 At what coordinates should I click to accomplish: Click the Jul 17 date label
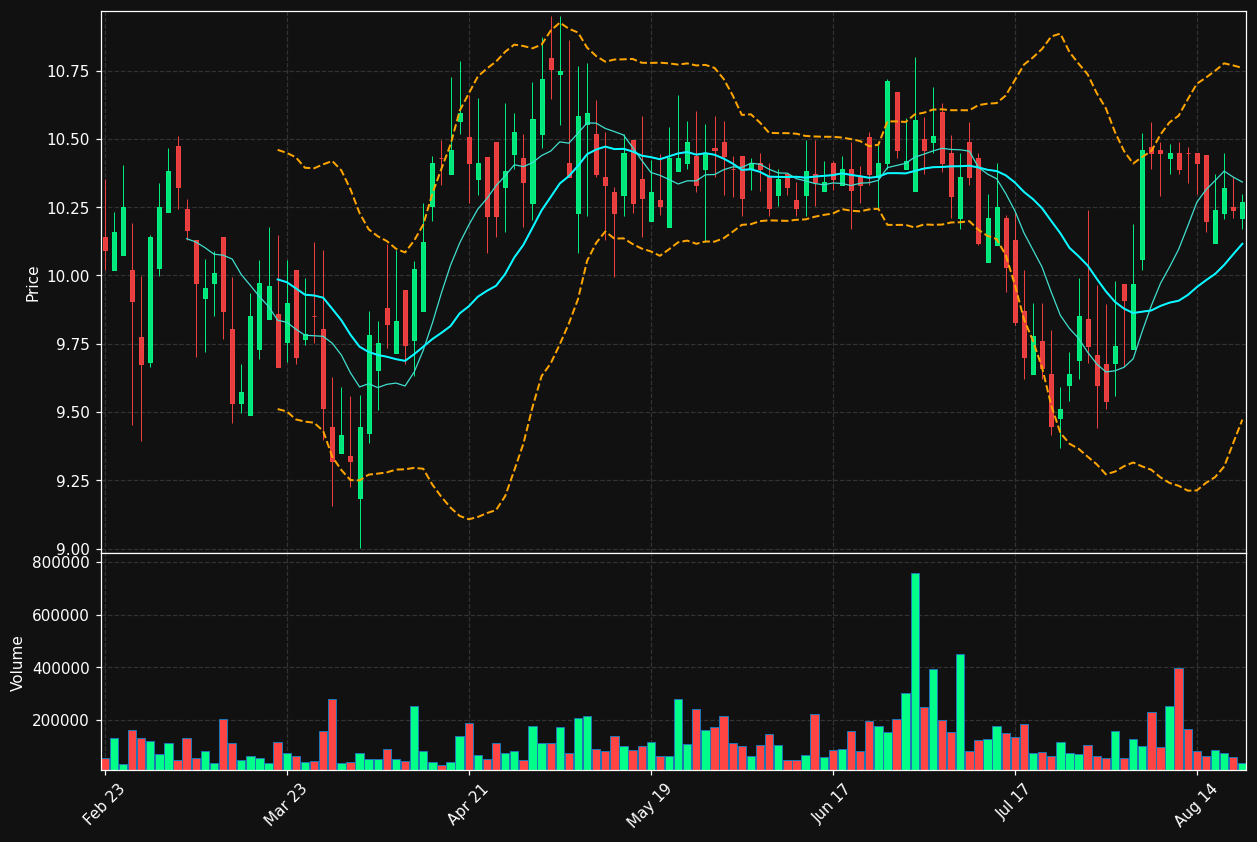pos(1015,804)
